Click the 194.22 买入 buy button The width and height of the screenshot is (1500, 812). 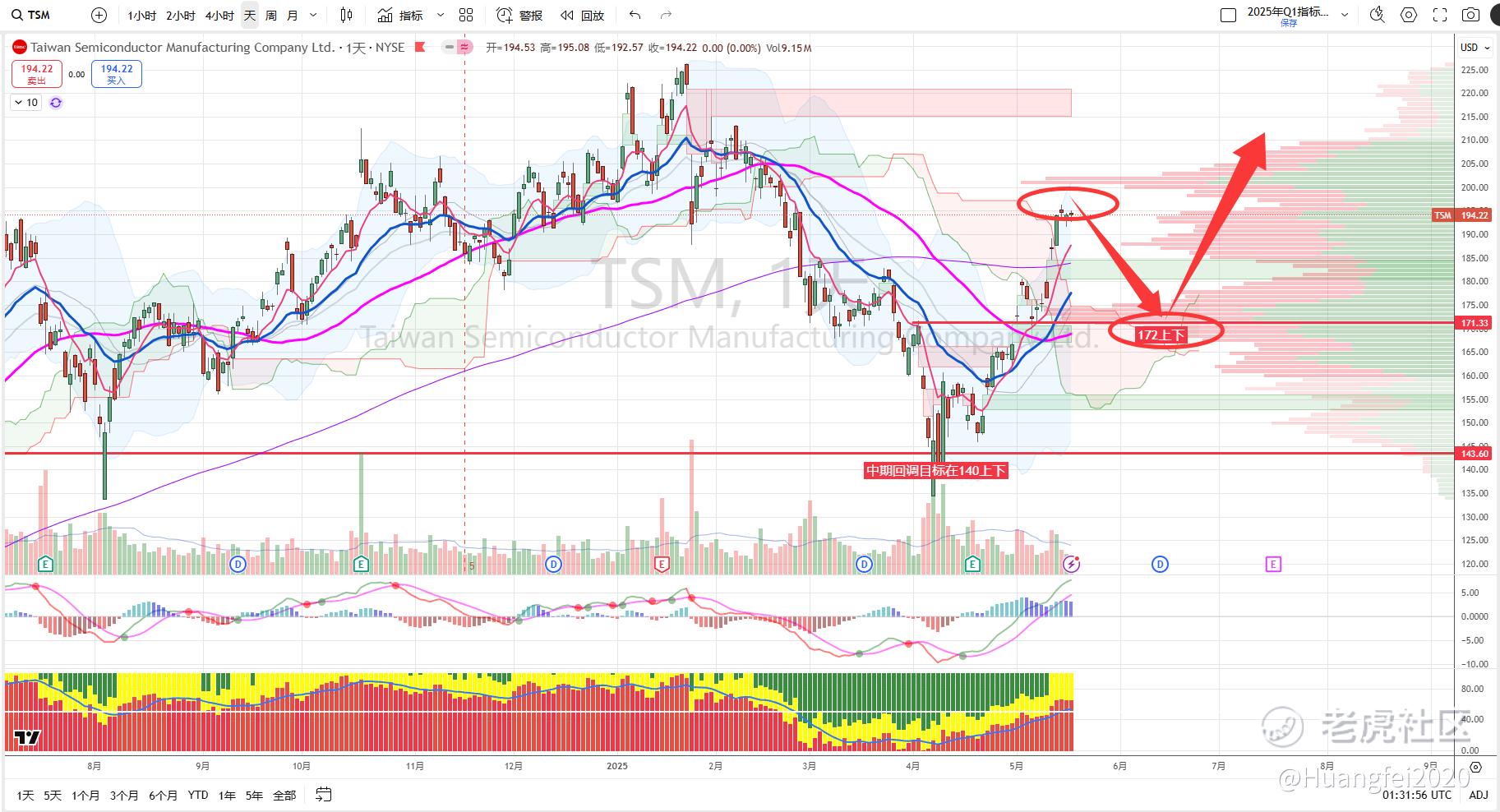point(117,74)
